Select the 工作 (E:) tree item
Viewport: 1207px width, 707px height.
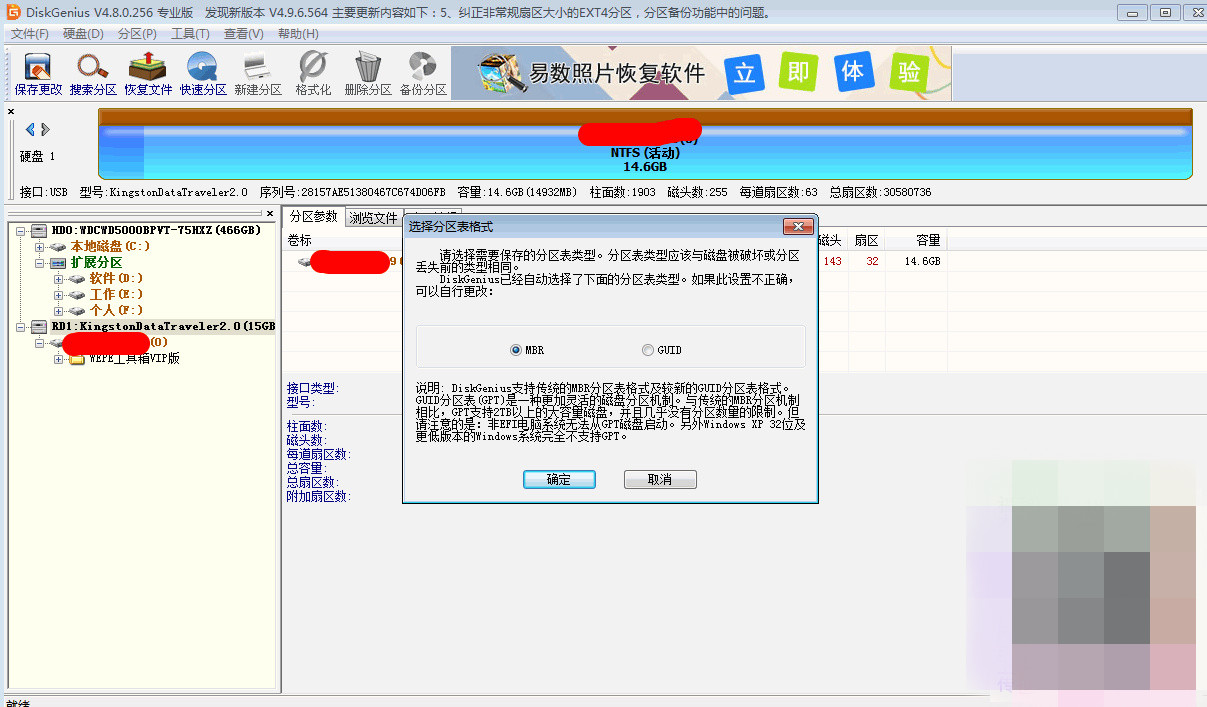116,294
